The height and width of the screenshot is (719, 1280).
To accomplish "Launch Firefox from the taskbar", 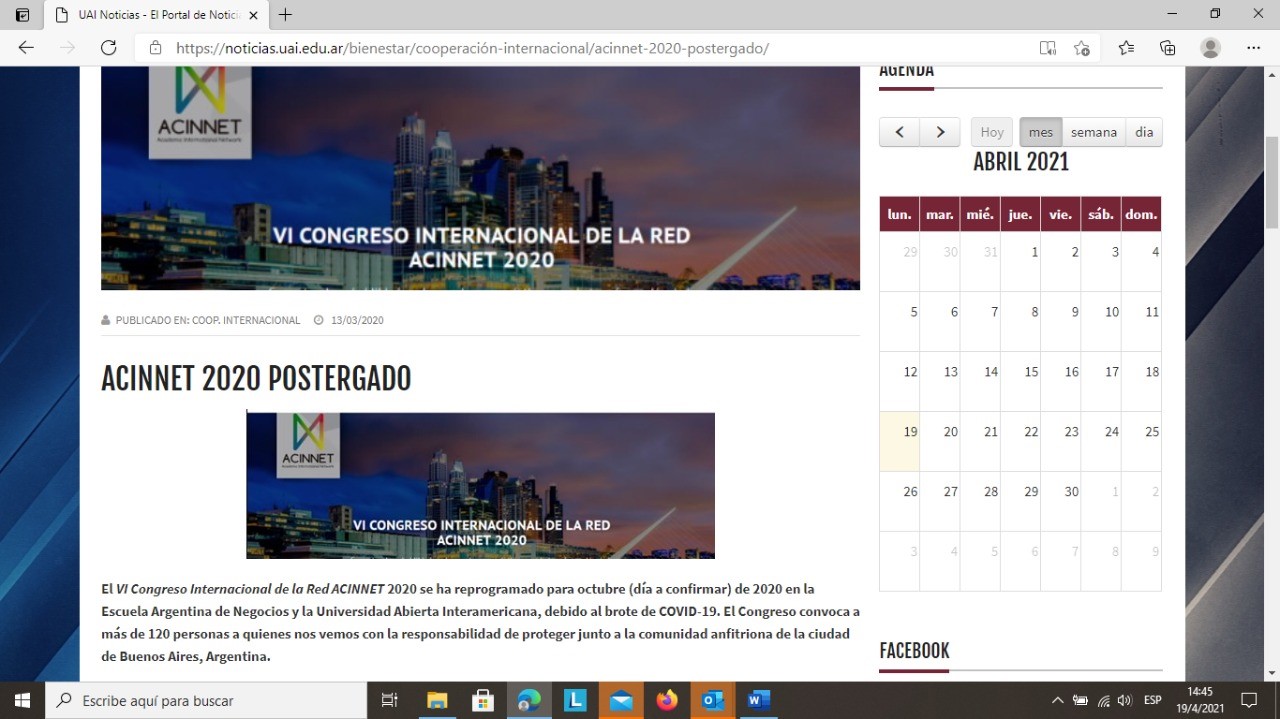I will tap(667, 700).
